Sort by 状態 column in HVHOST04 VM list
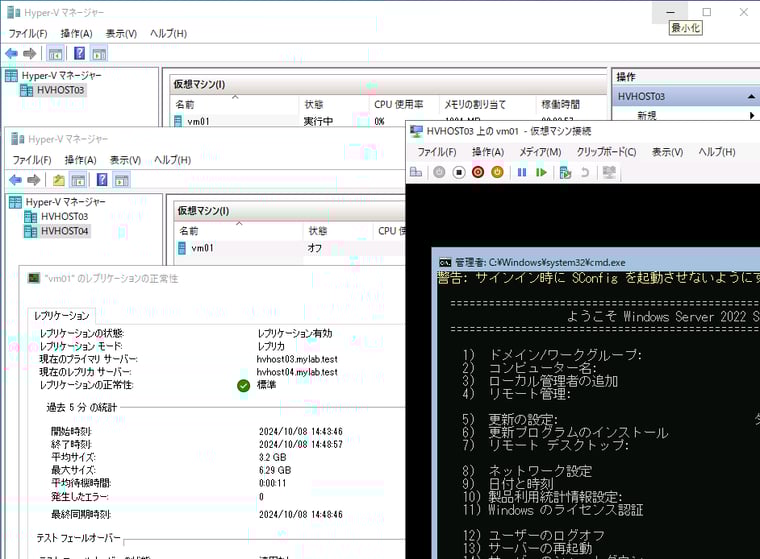The height and width of the screenshot is (559, 760). [338, 231]
